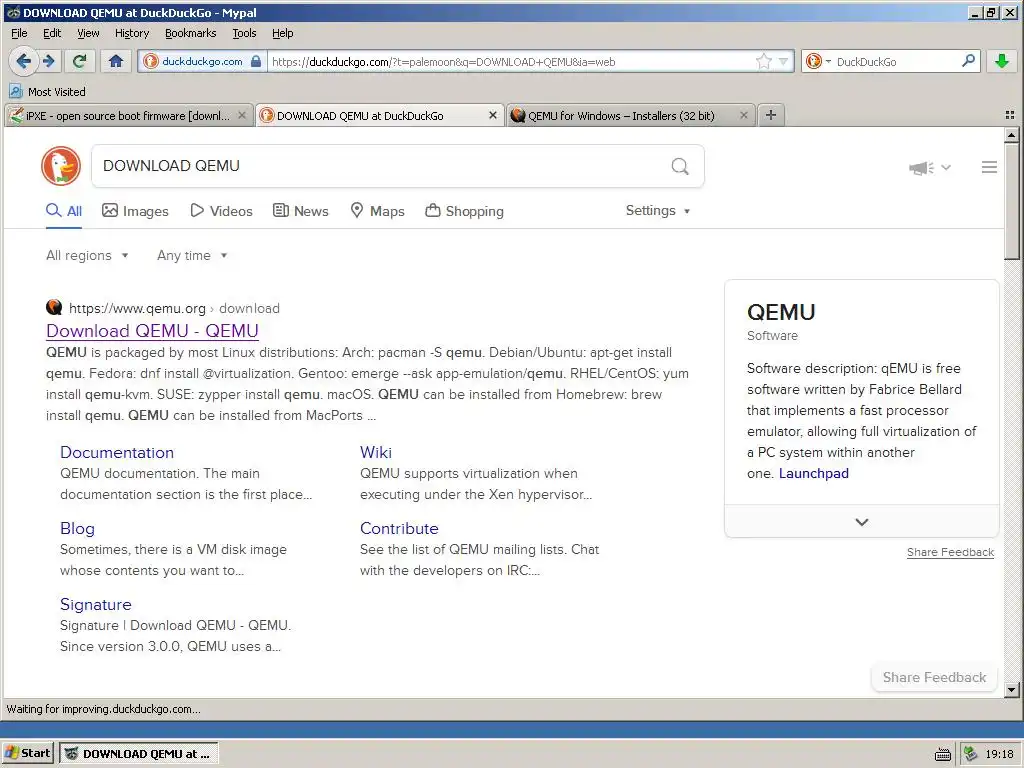The image size is (1024, 768).
Task: Open the https://www.qemu.org result URL
Action: click(x=137, y=308)
